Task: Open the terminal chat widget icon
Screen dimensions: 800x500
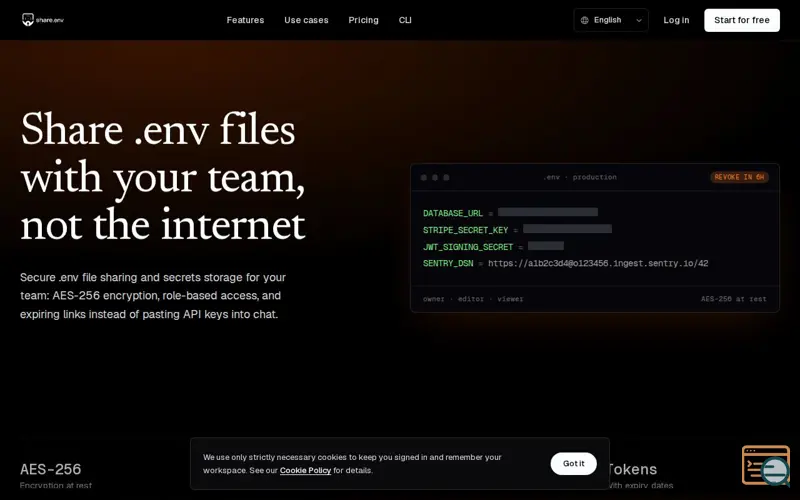Action: 766,465
